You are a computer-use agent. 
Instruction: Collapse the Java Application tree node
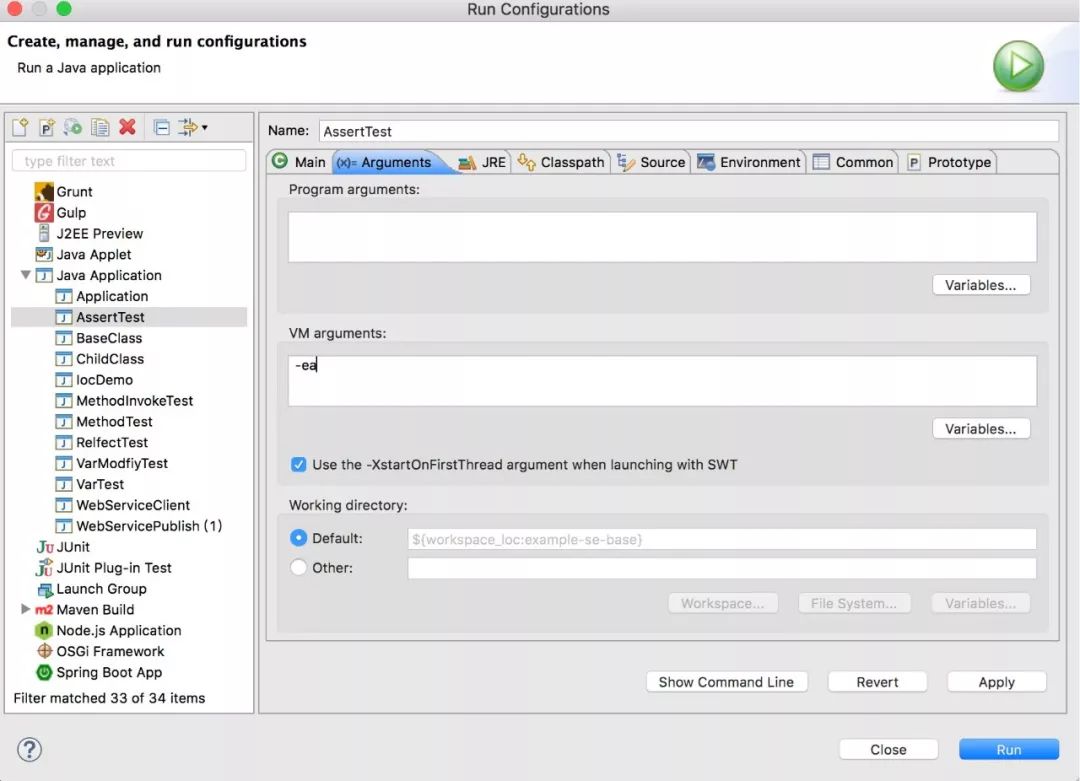point(25,275)
